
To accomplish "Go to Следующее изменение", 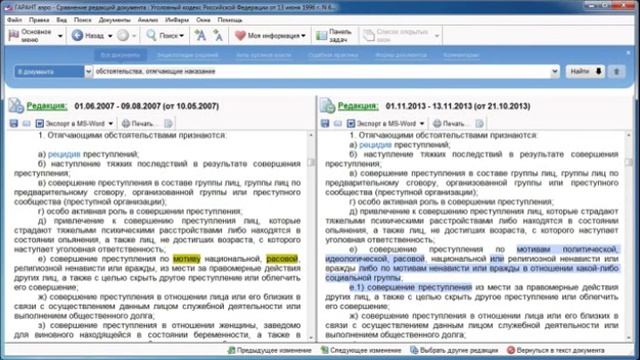I will pos(361,350).
